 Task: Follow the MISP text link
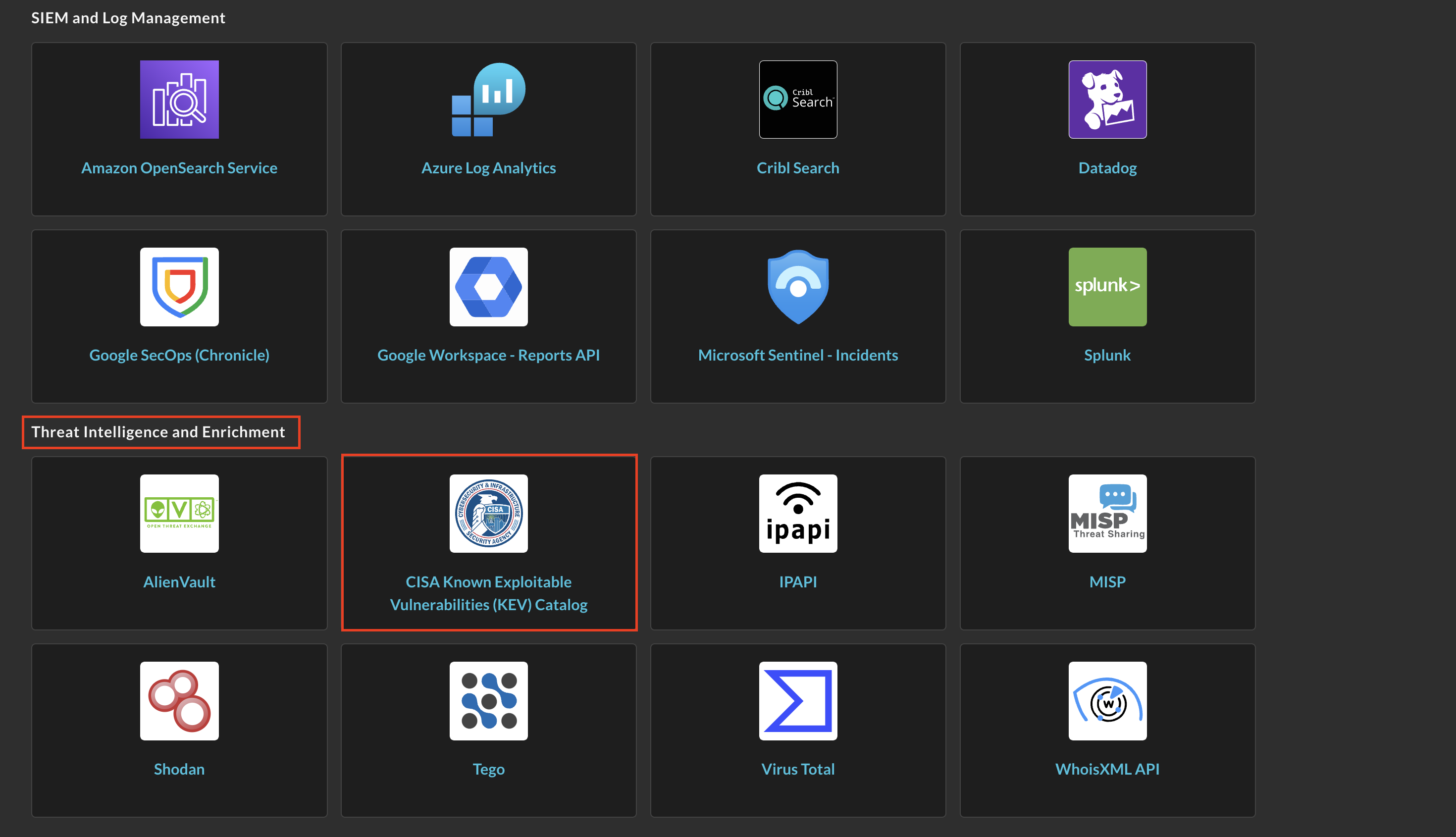tap(1107, 582)
